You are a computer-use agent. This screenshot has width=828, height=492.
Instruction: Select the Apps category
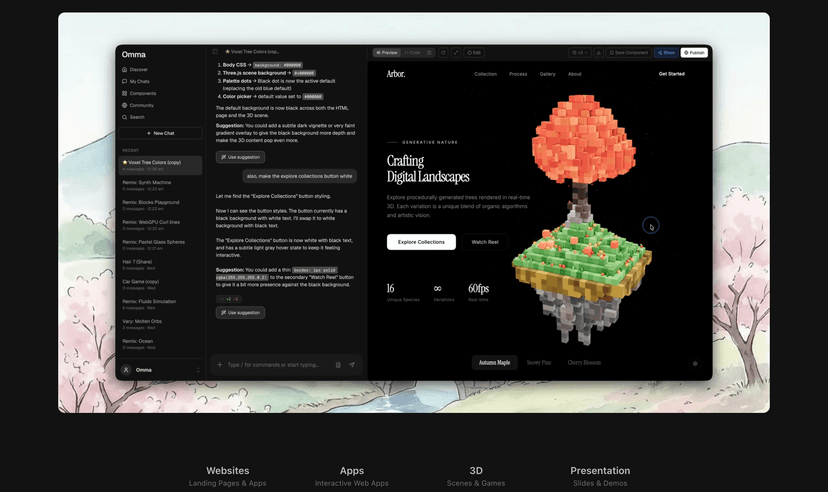352,476
